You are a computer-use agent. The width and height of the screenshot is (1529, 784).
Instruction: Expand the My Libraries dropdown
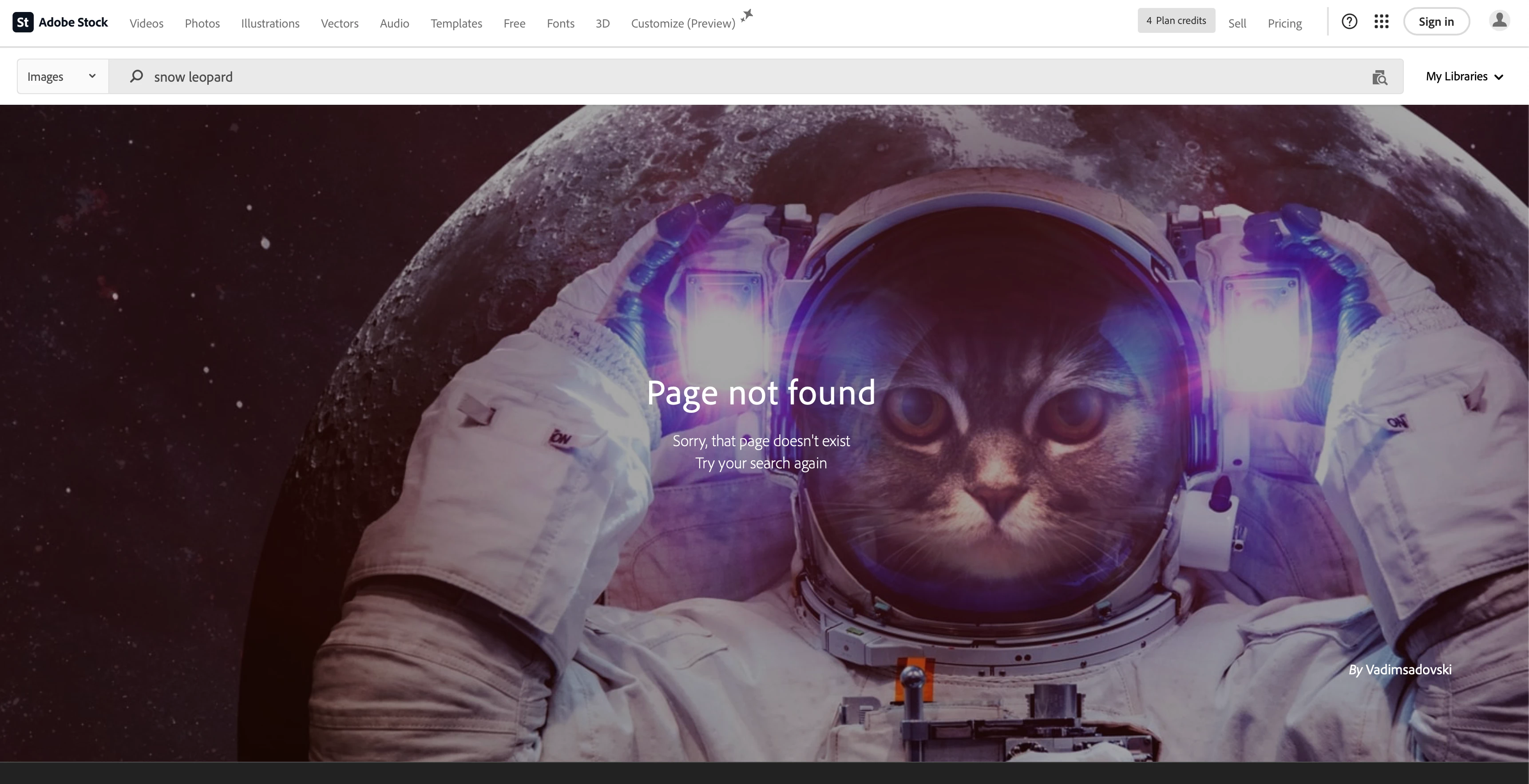(1464, 76)
